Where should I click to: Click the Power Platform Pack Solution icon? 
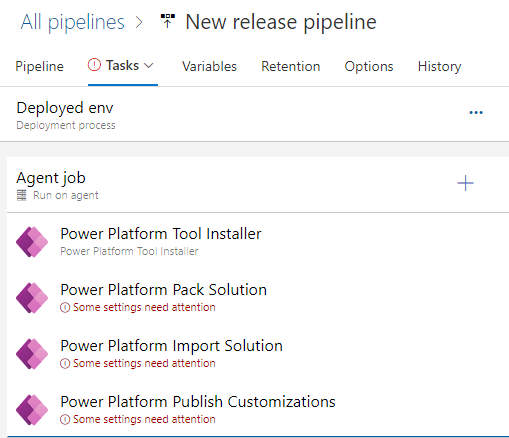coord(32,298)
